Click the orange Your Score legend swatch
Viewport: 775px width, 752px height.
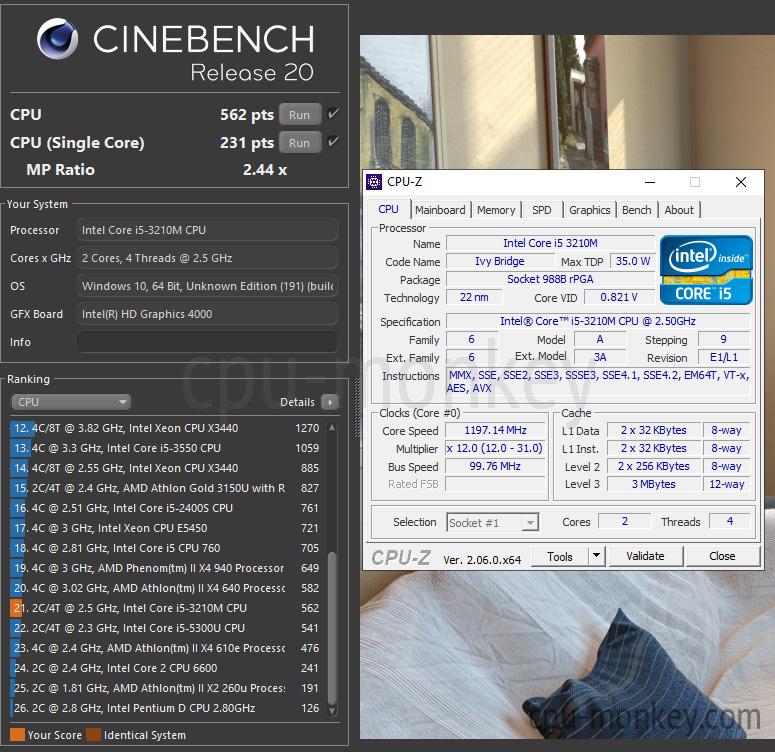(17, 735)
